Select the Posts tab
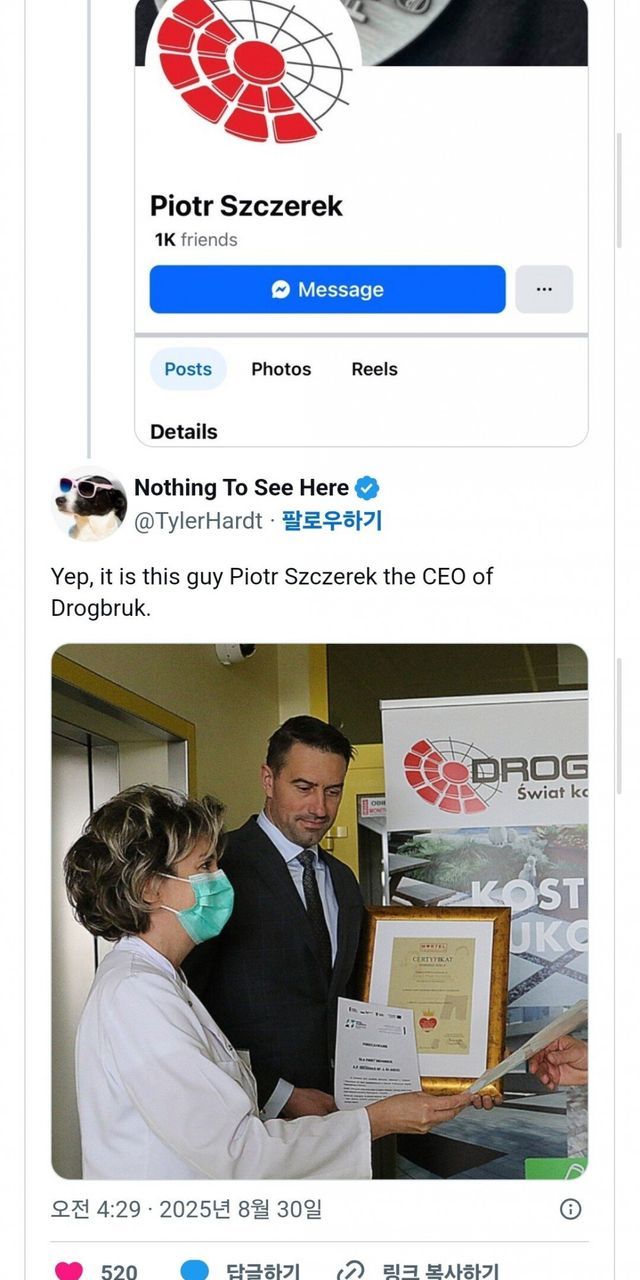The height and width of the screenshot is (1280, 640). pos(188,369)
